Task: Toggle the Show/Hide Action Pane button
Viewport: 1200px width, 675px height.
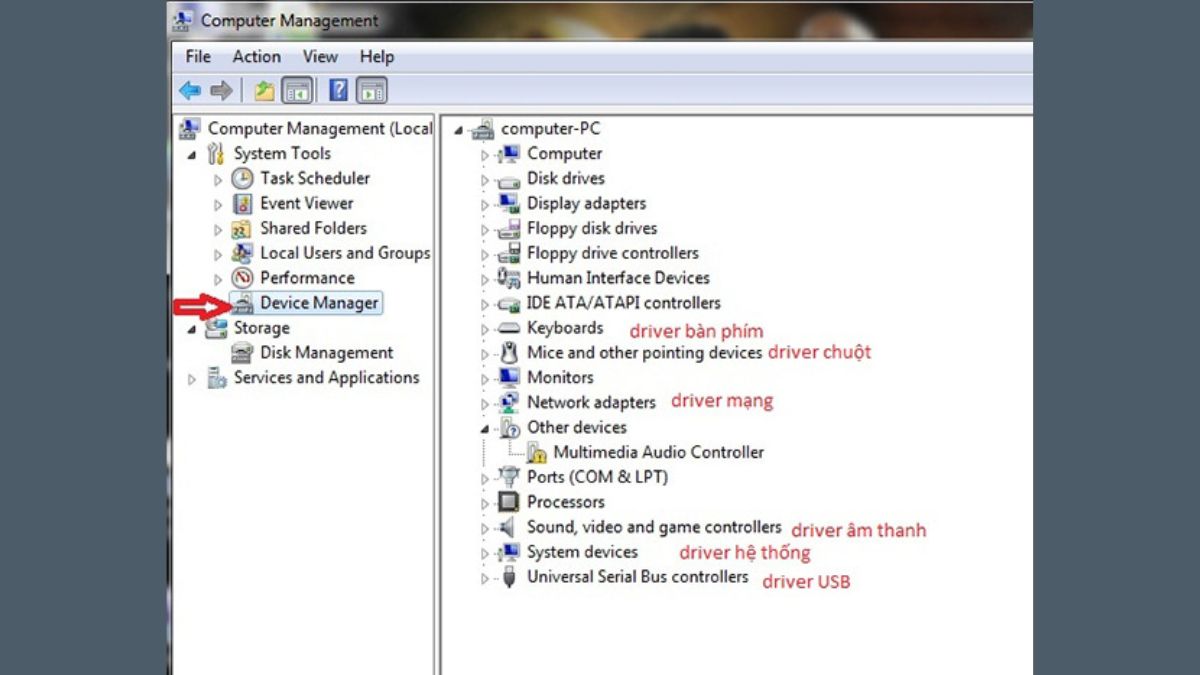Action: (x=370, y=90)
